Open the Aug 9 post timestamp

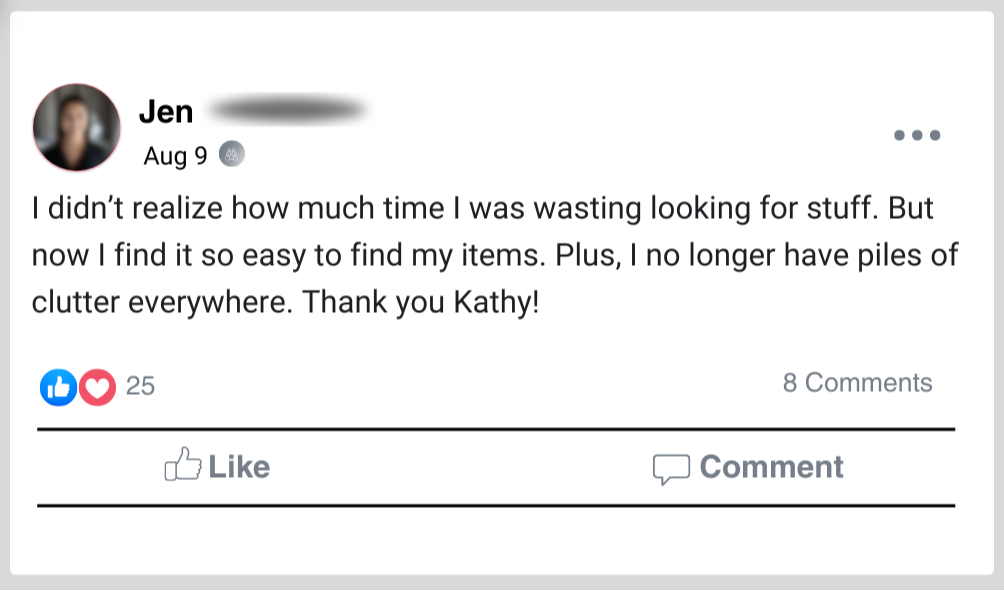click(175, 156)
